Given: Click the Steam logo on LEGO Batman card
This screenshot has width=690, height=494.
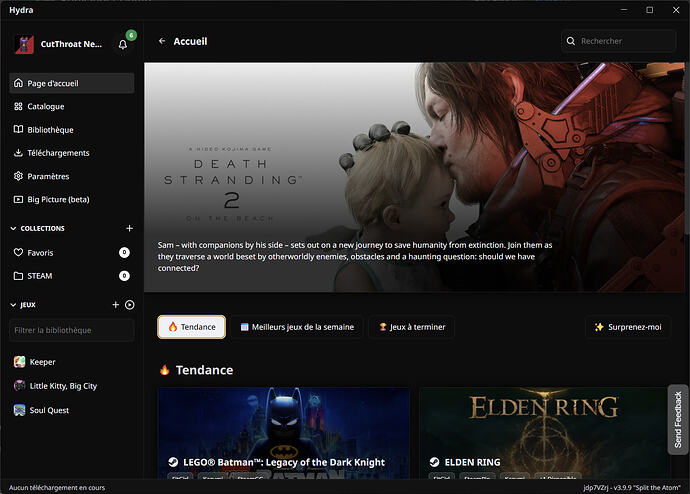Looking at the screenshot, I should tap(173, 462).
